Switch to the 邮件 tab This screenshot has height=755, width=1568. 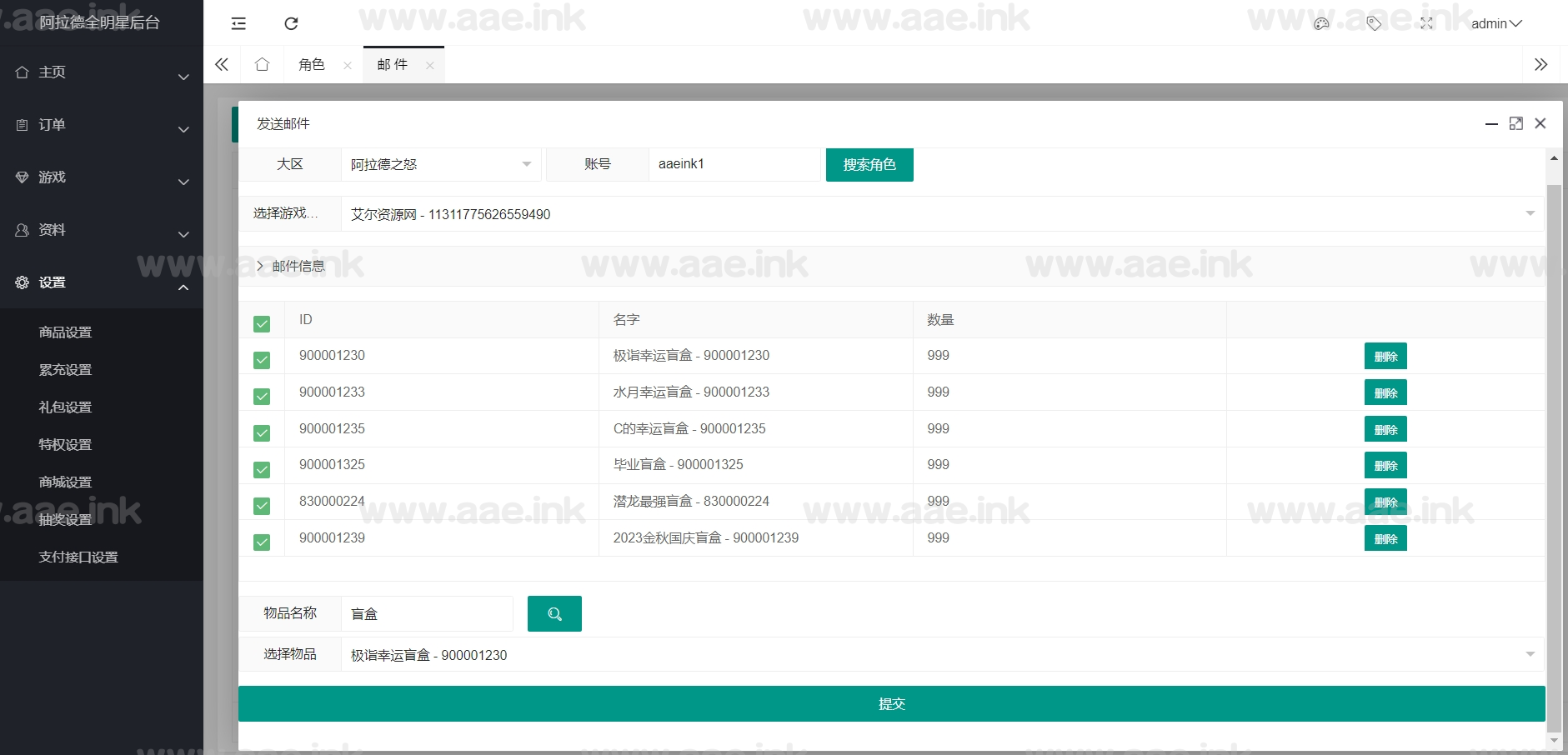(393, 64)
